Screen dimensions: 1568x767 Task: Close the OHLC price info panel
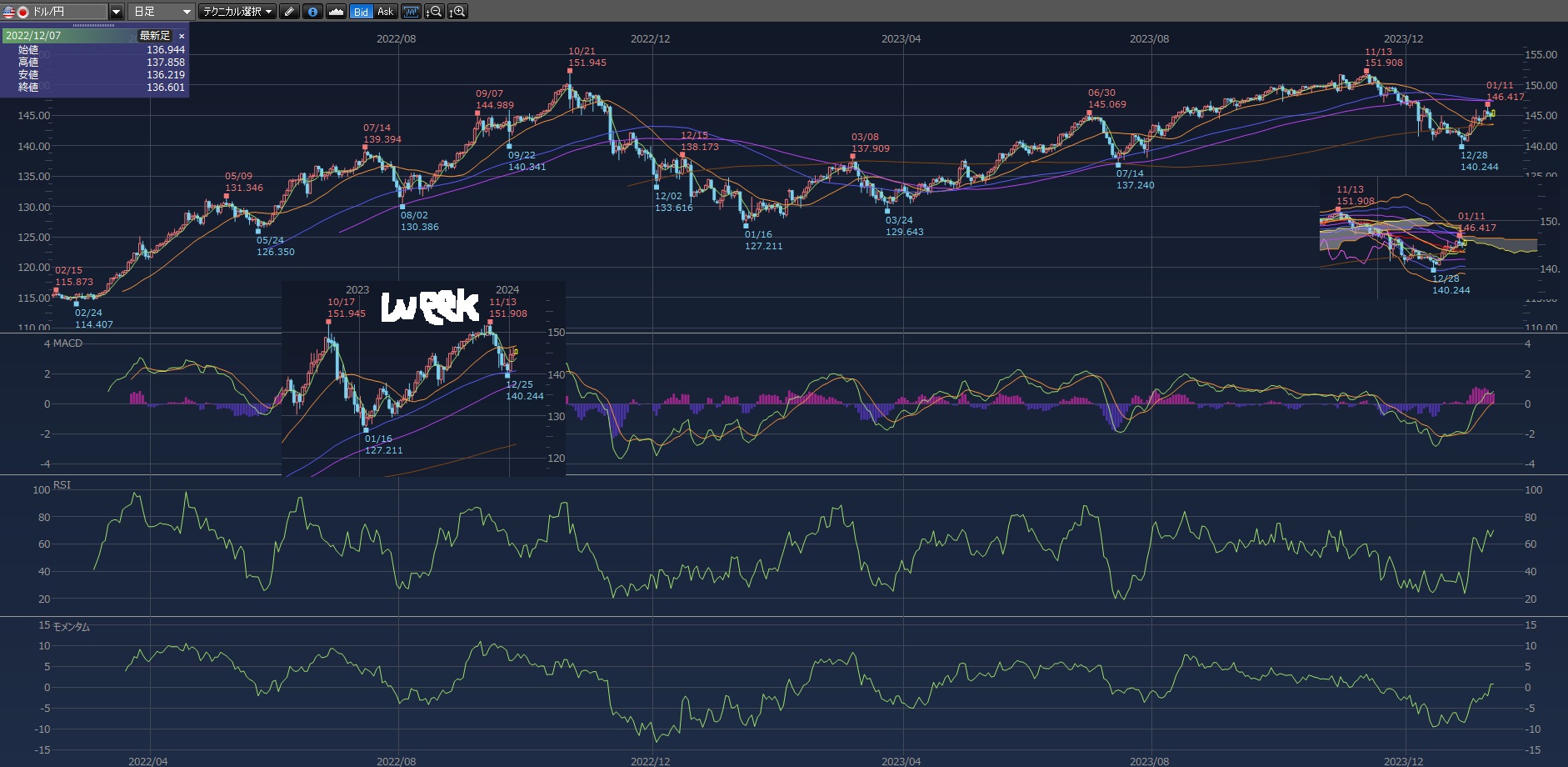tap(182, 36)
